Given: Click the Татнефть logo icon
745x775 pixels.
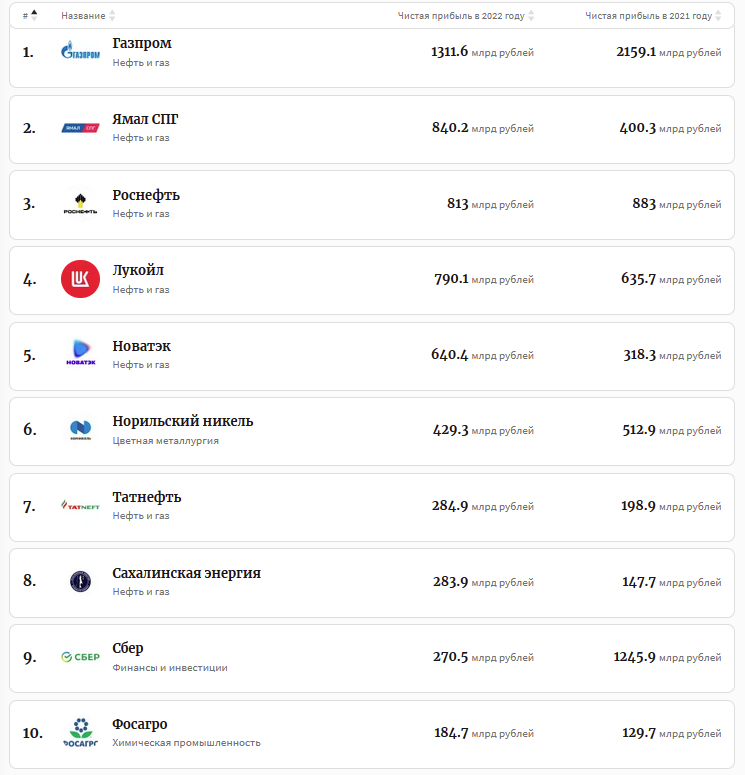Looking at the screenshot, I should [80, 506].
